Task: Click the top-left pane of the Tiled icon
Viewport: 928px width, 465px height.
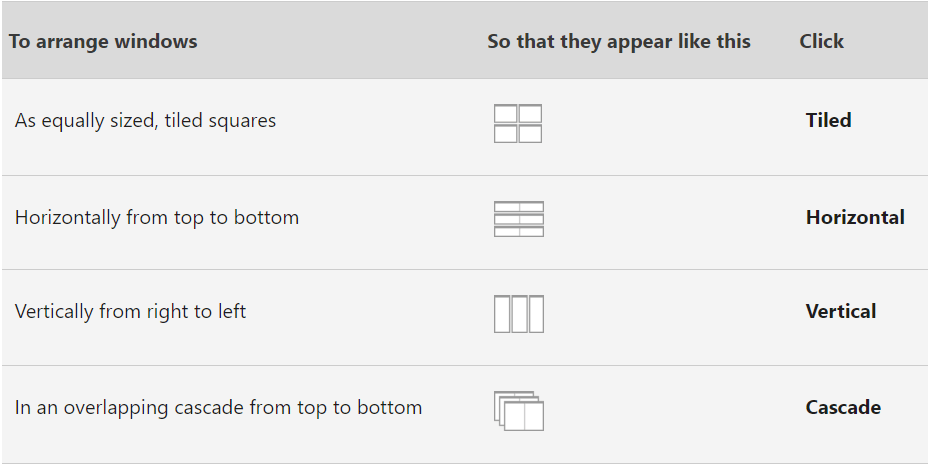Action: tap(505, 114)
